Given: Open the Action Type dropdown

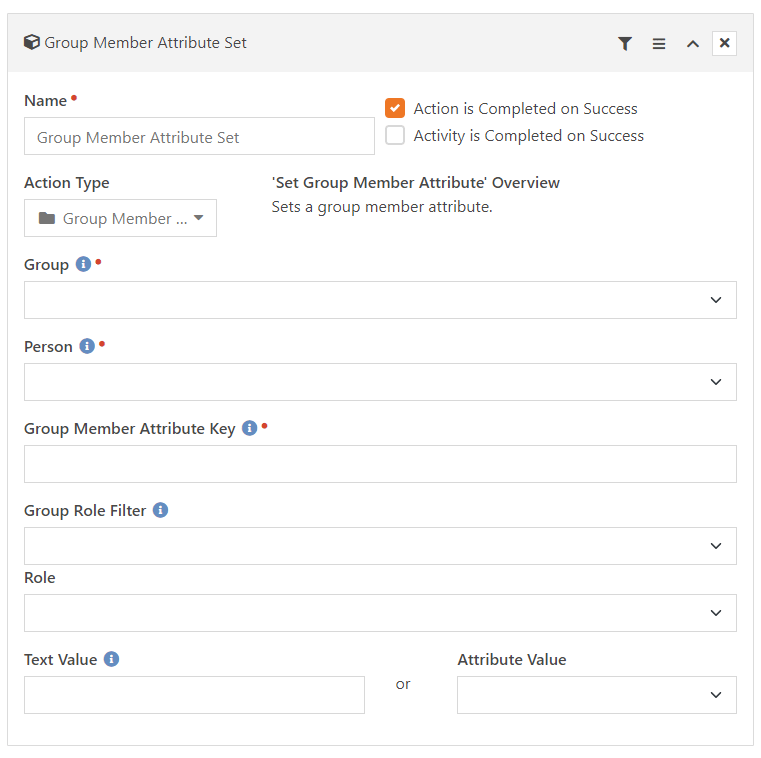Looking at the screenshot, I should (120, 218).
